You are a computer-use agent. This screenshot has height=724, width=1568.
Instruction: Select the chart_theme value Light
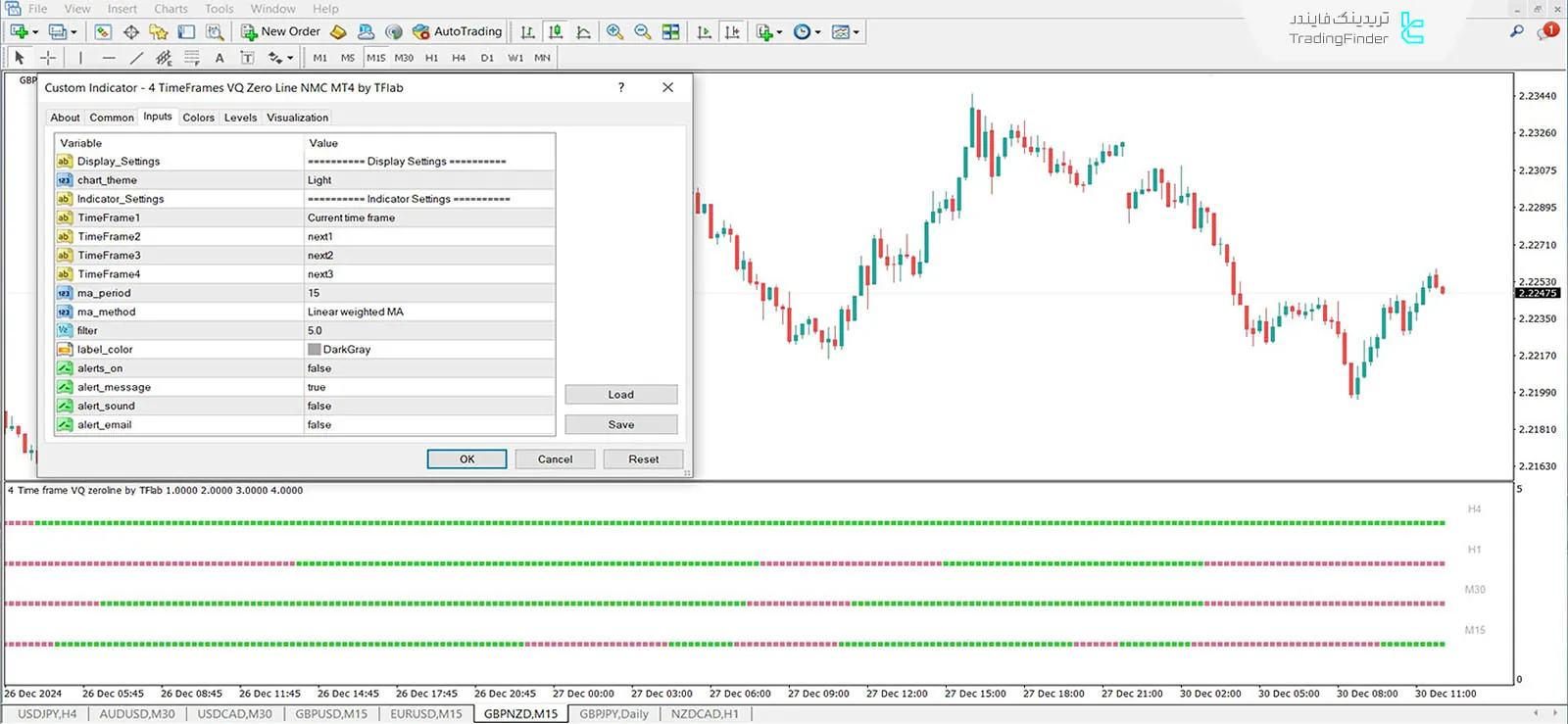(319, 180)
